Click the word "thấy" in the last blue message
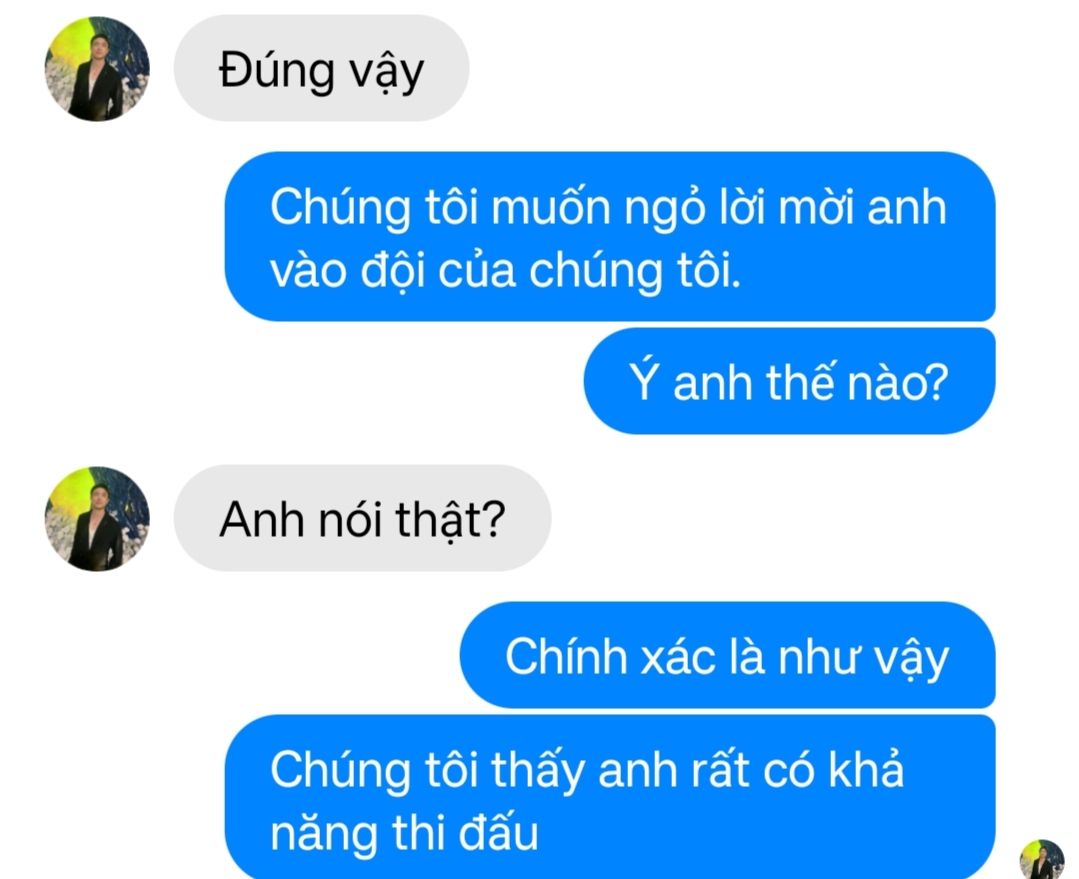 [537, 771]
